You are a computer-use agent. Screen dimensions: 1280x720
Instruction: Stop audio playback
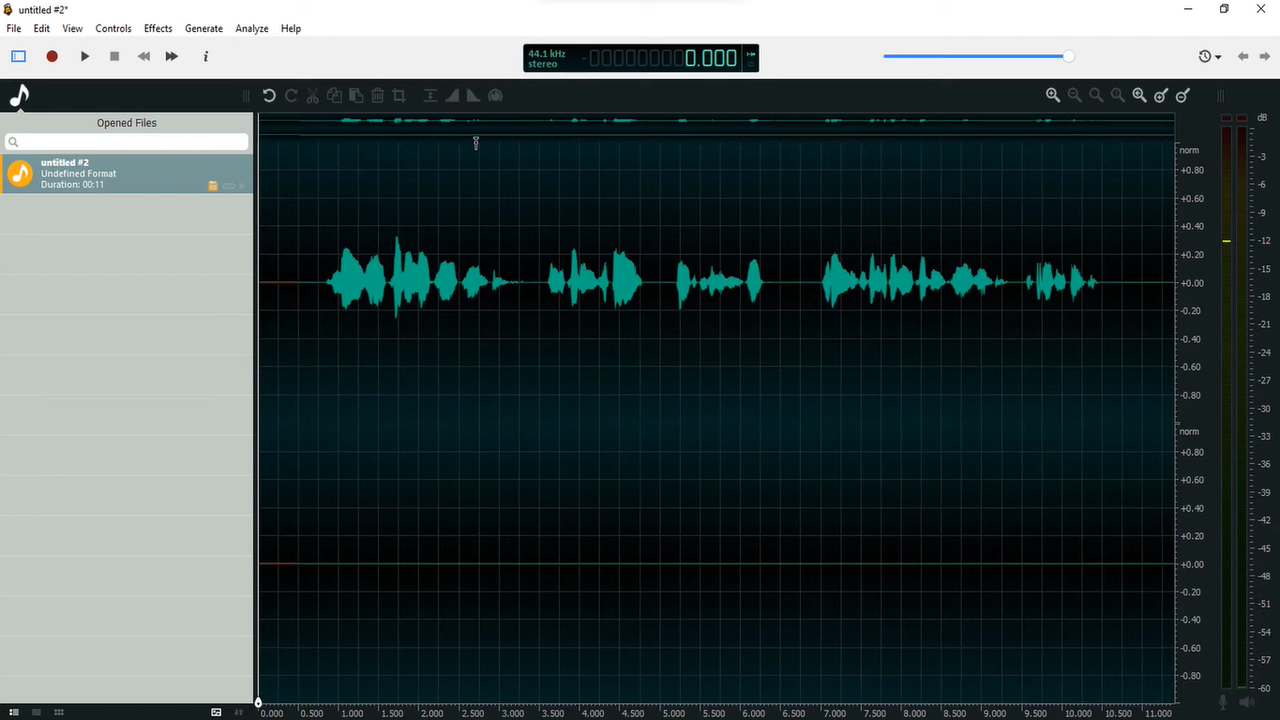pyautogui.click(x=114, y=56)
